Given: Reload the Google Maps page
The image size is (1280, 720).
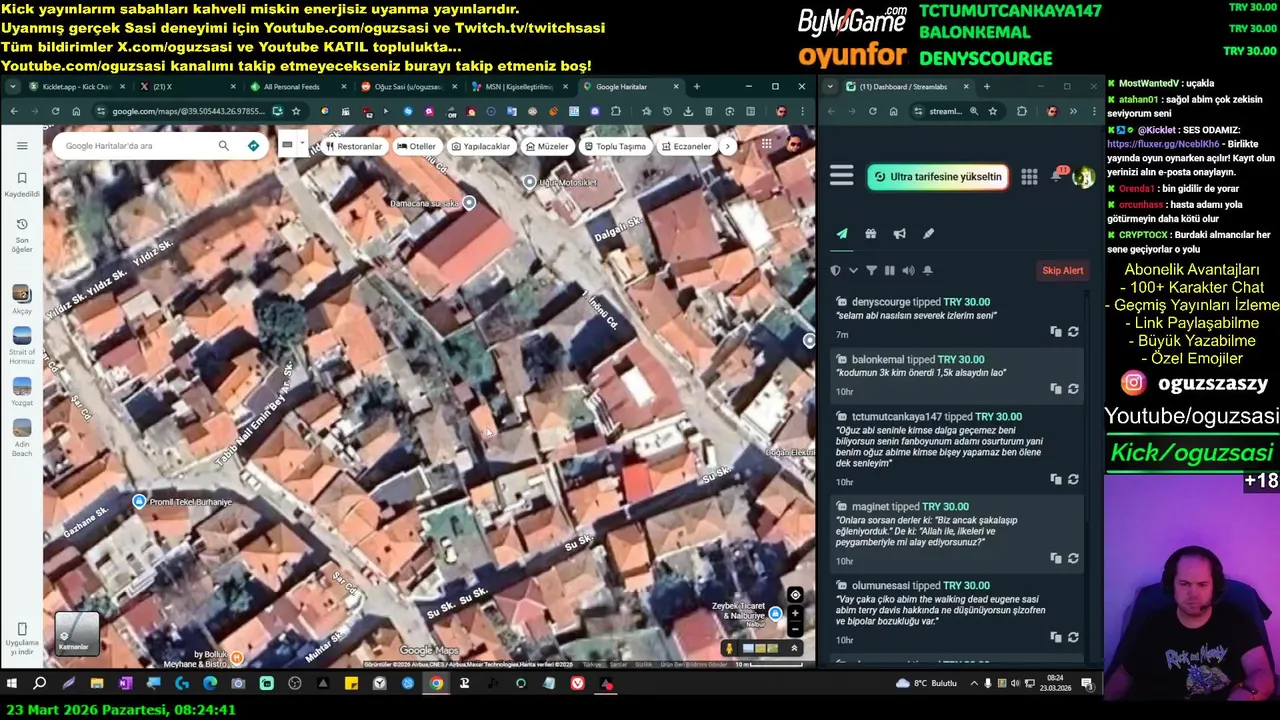Looking at the screenshot, I should point(55,111).
